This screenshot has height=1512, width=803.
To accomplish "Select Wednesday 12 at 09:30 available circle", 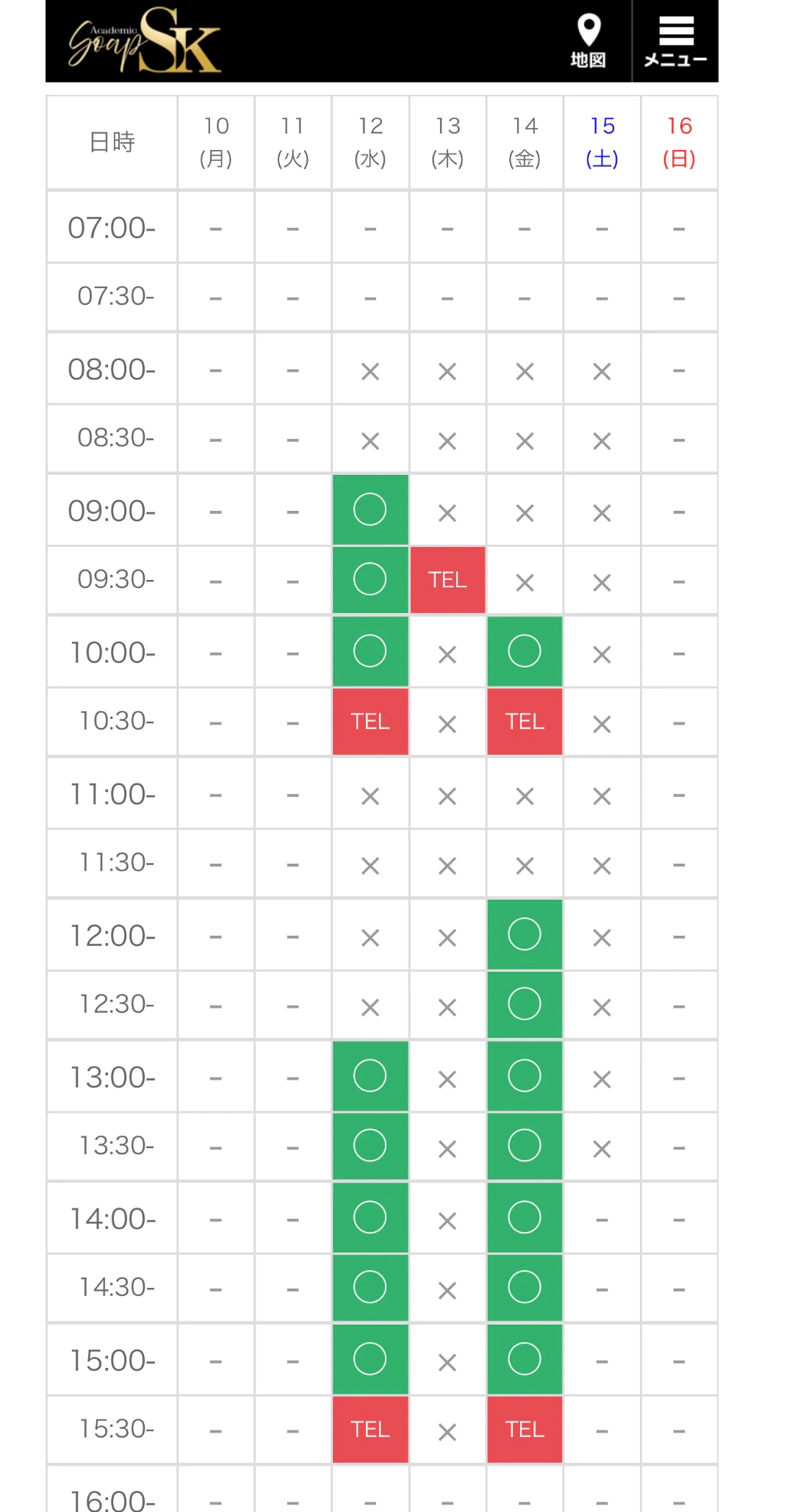I will 370,579.
